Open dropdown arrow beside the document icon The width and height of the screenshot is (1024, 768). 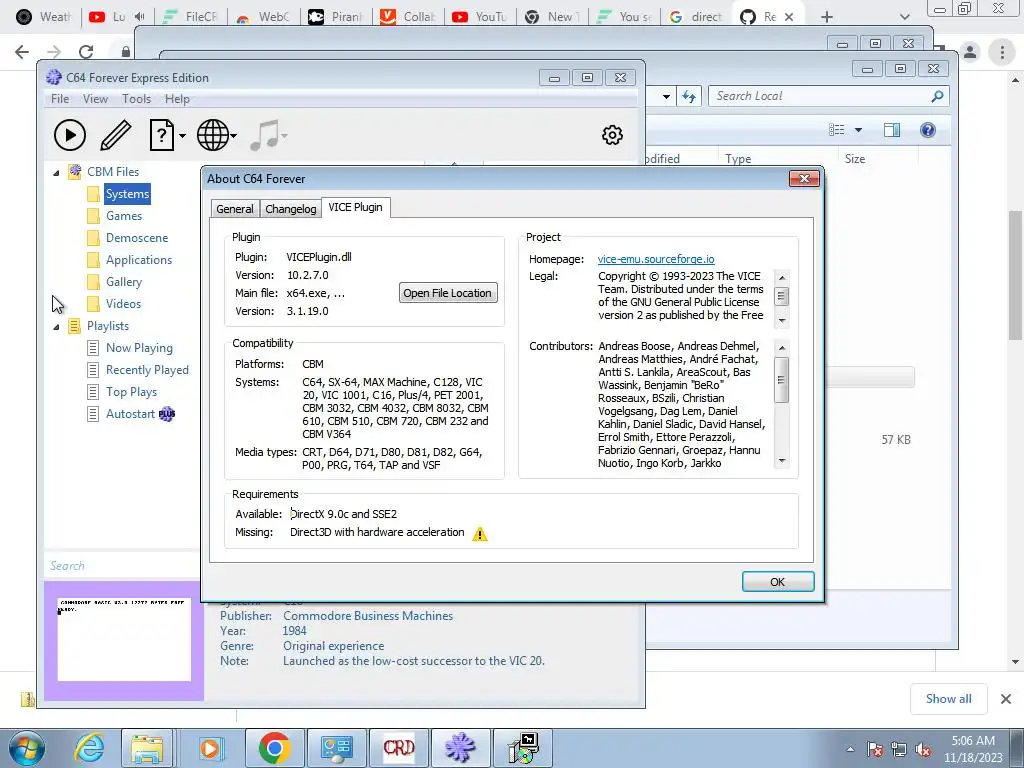(x=182, y=136)
